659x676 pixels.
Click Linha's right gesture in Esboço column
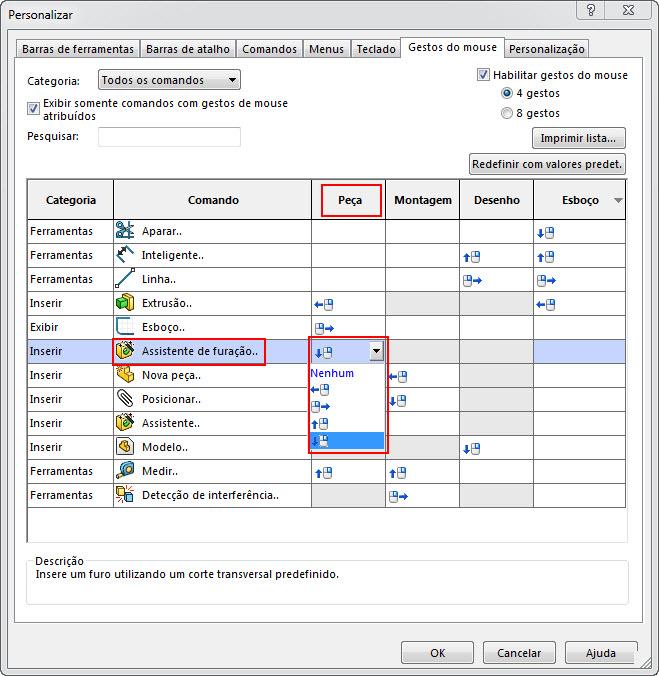[x=546, y=281]
